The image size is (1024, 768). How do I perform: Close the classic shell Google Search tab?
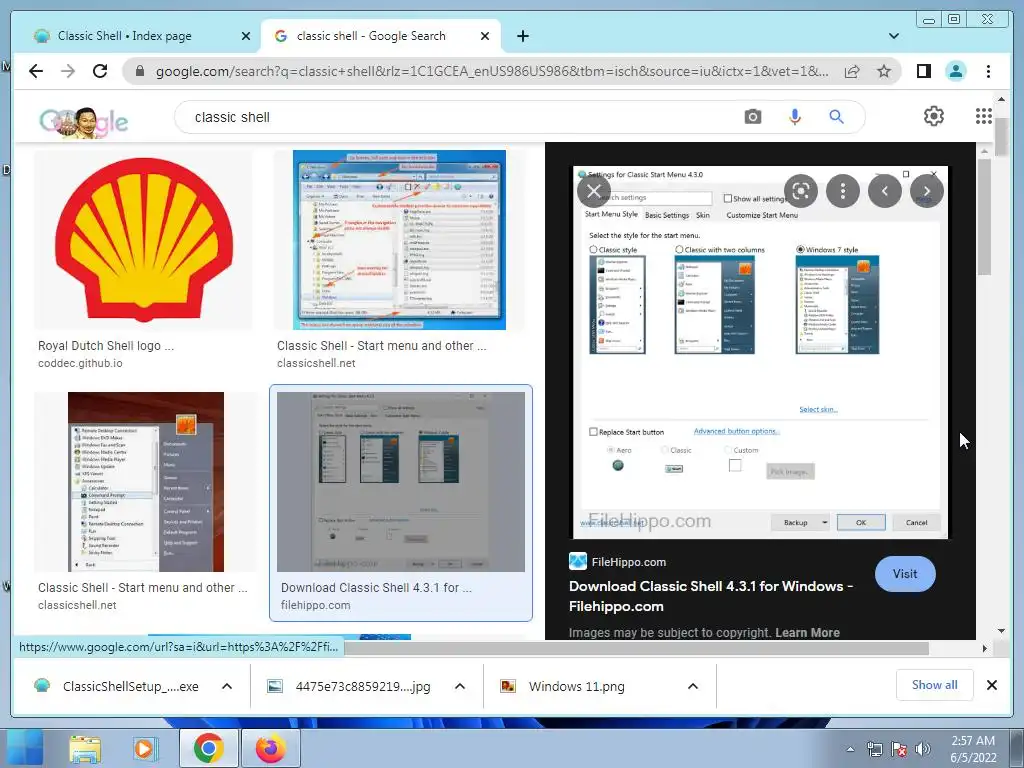click(x=485, y=36)
